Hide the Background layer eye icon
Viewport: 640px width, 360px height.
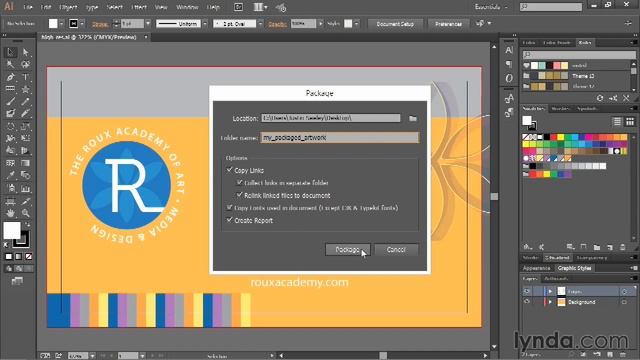click(527, 302)
